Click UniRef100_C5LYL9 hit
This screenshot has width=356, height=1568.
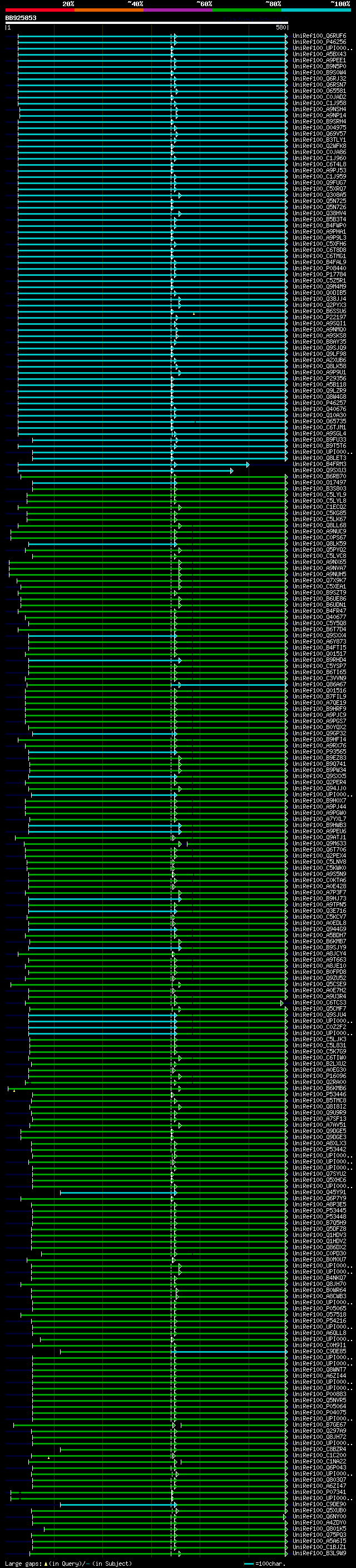point(319,495)
